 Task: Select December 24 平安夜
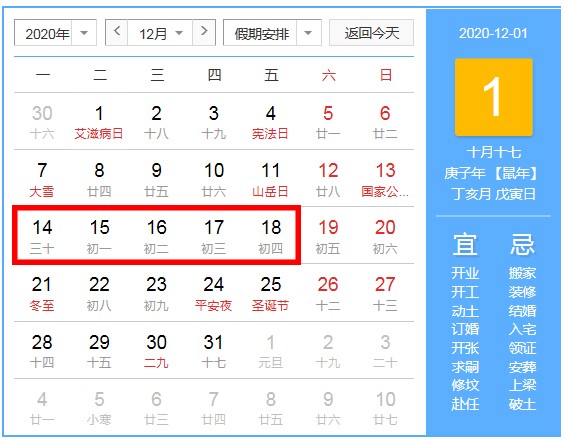point(213,293)
